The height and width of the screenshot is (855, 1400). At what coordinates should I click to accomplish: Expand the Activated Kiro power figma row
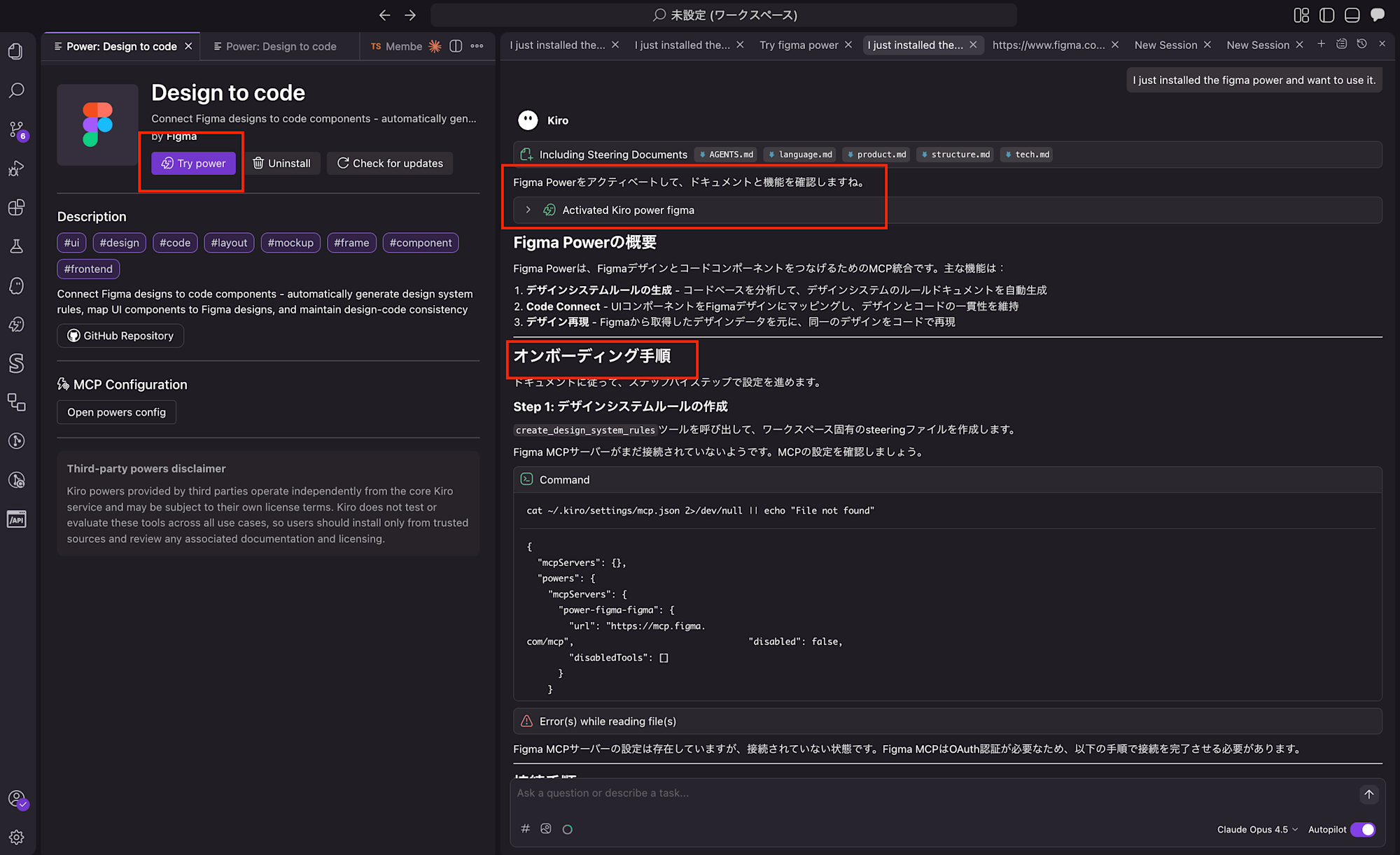tap(528, 210)
